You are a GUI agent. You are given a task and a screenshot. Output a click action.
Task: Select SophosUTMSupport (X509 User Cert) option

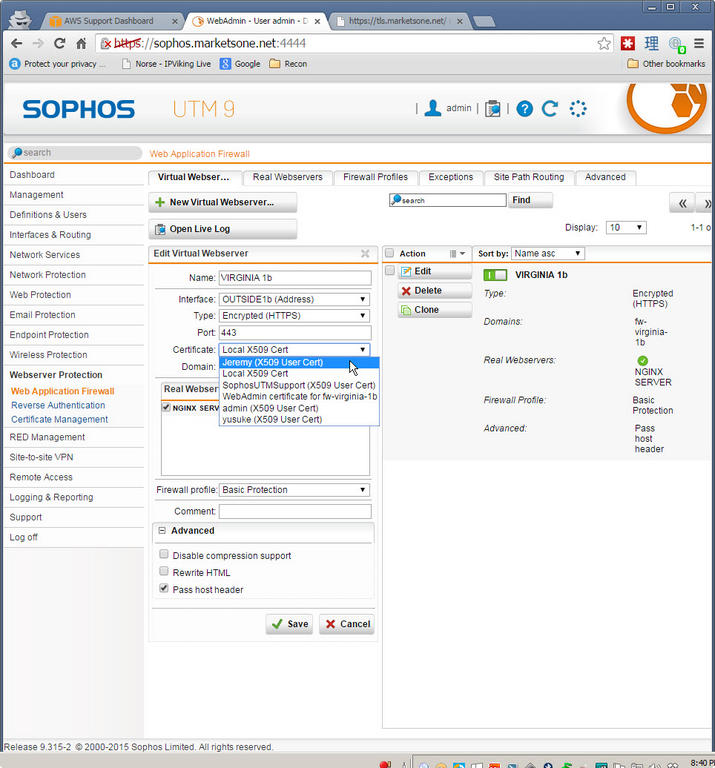299,385
